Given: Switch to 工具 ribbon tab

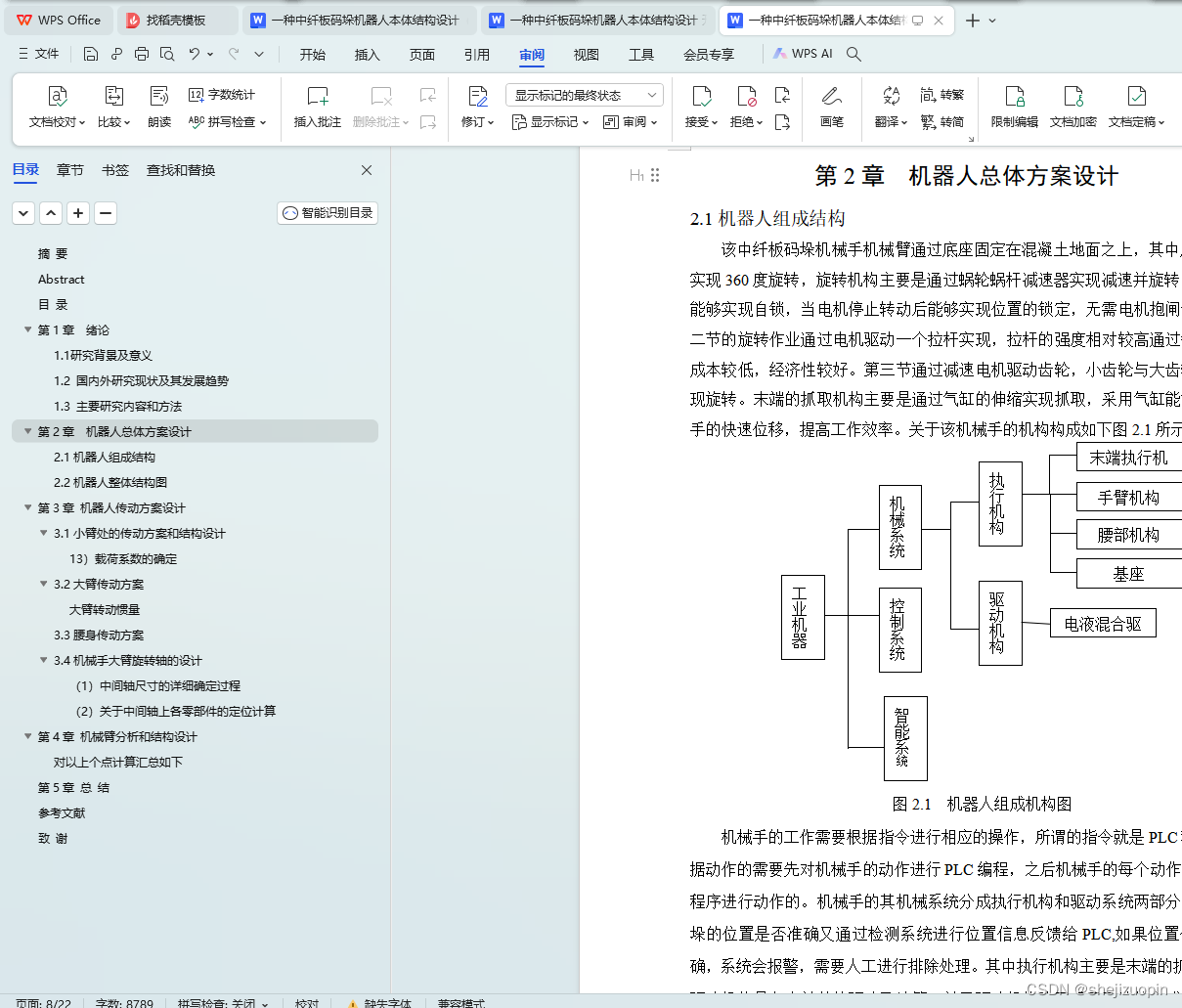Looking at the screenshot, I should tap(641, 55).
